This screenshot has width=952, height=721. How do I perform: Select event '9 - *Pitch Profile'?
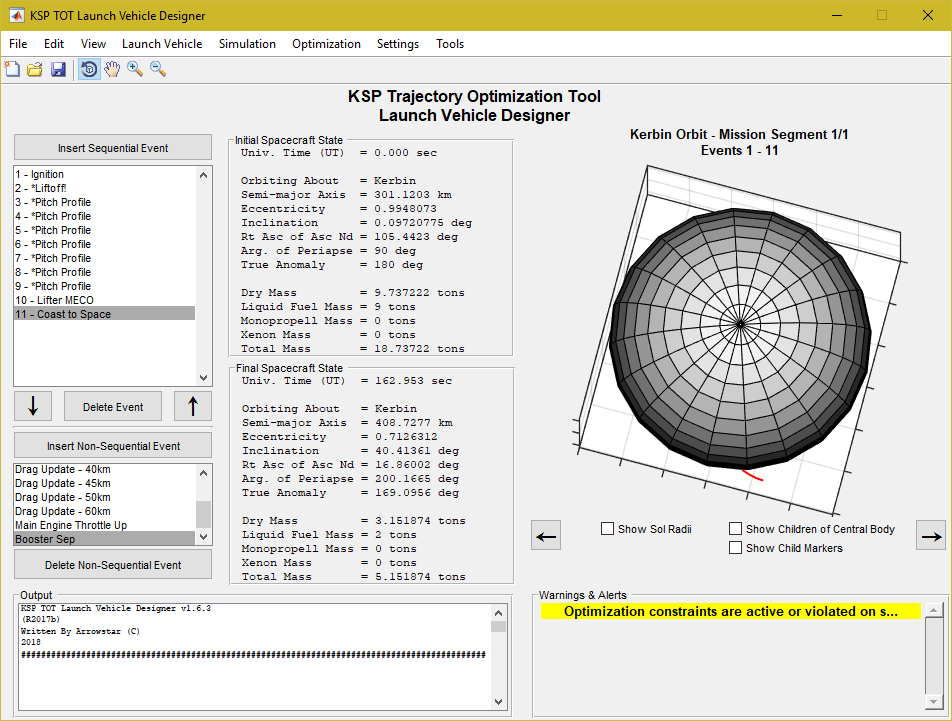[104, 286]
